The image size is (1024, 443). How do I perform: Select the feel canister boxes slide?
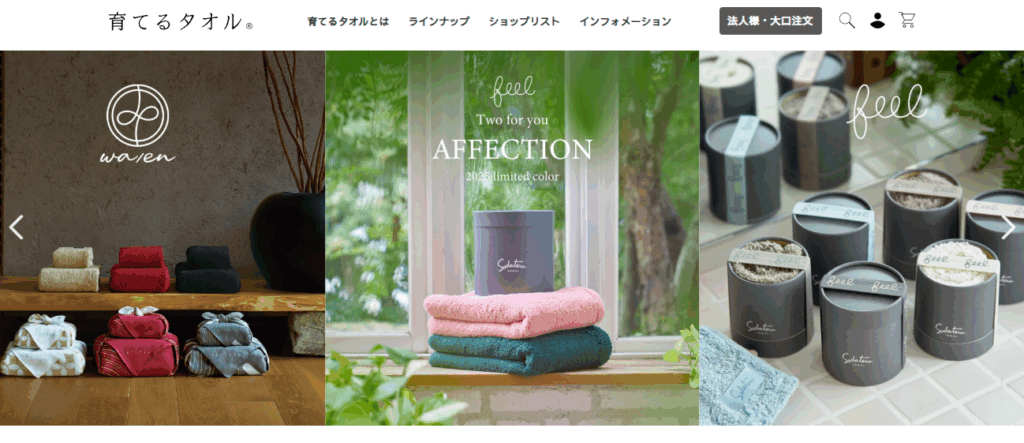pos(861,238)
